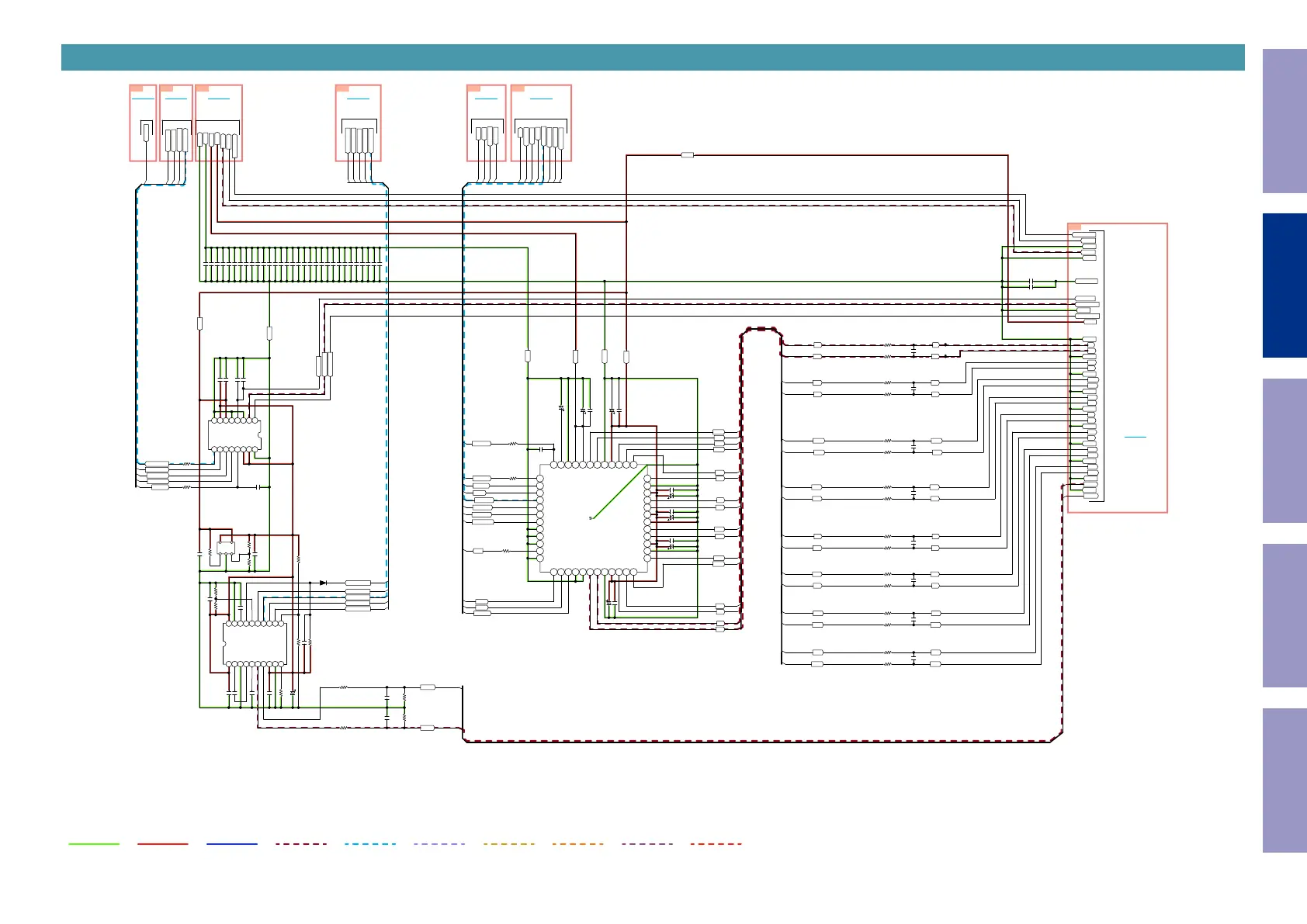Viewport: 1307px width, 924px height.
Task: Click the teal link in the large right-side connector block
Action: coord(1135,438)
